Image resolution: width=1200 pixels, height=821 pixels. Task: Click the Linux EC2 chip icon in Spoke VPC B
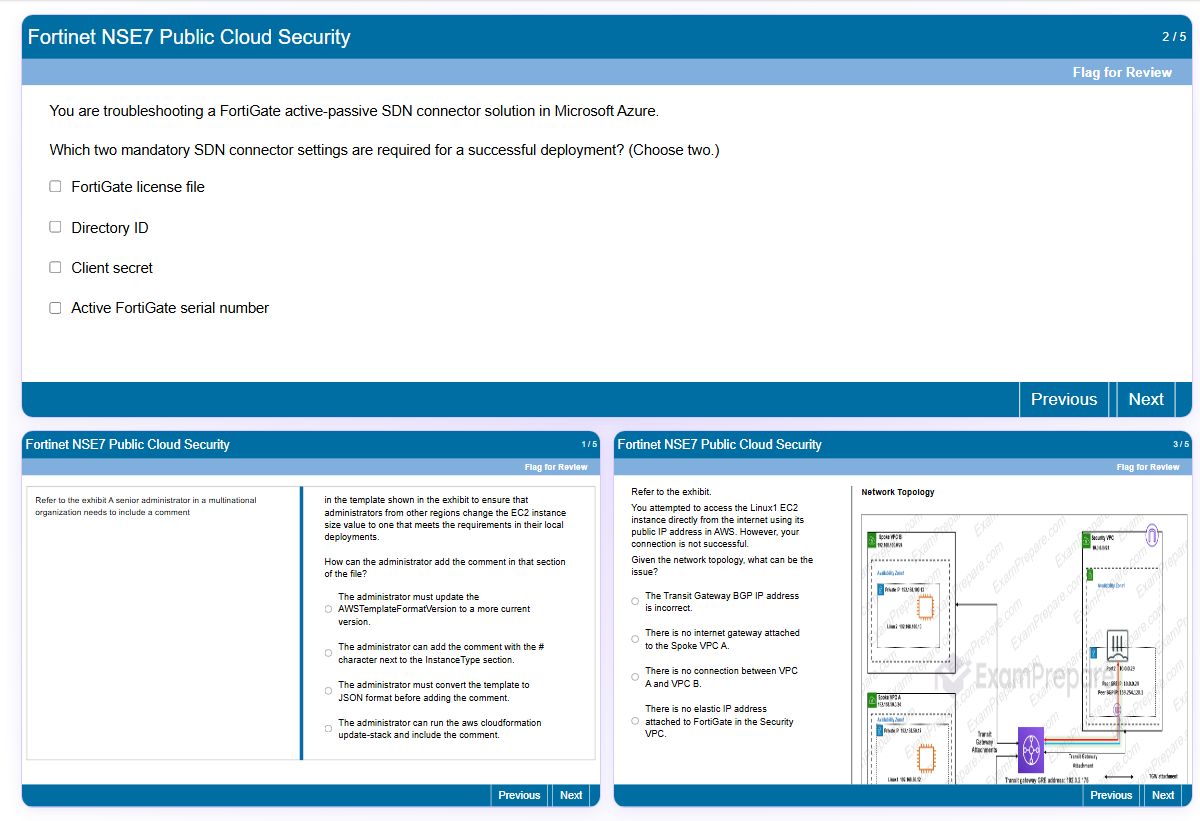924,606
